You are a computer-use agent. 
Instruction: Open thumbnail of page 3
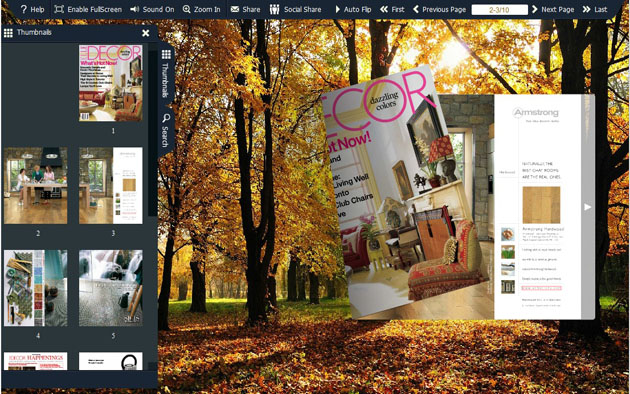[x=110, y=185]
